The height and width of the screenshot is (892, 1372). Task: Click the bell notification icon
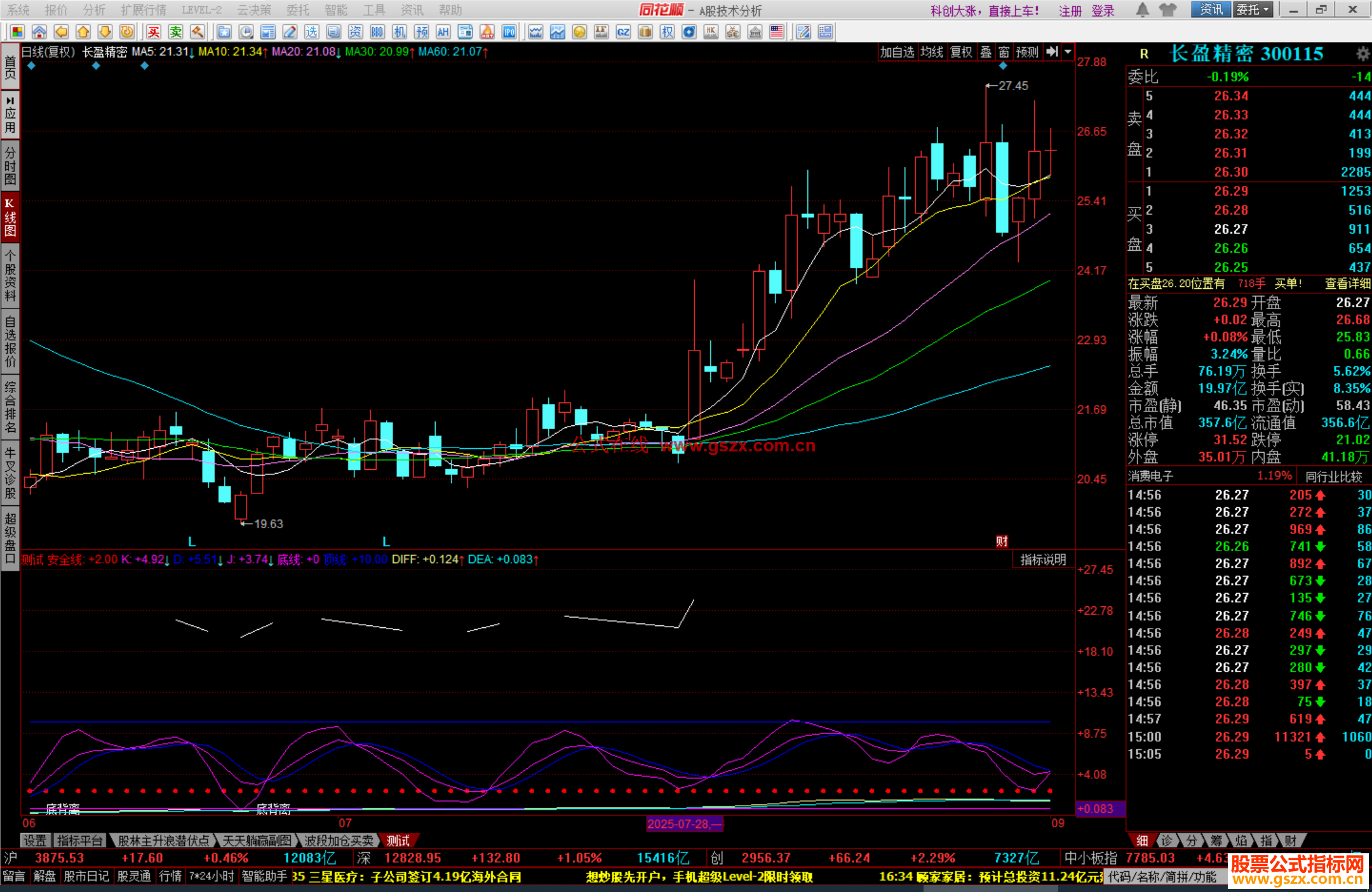[x=1142, y=10]
